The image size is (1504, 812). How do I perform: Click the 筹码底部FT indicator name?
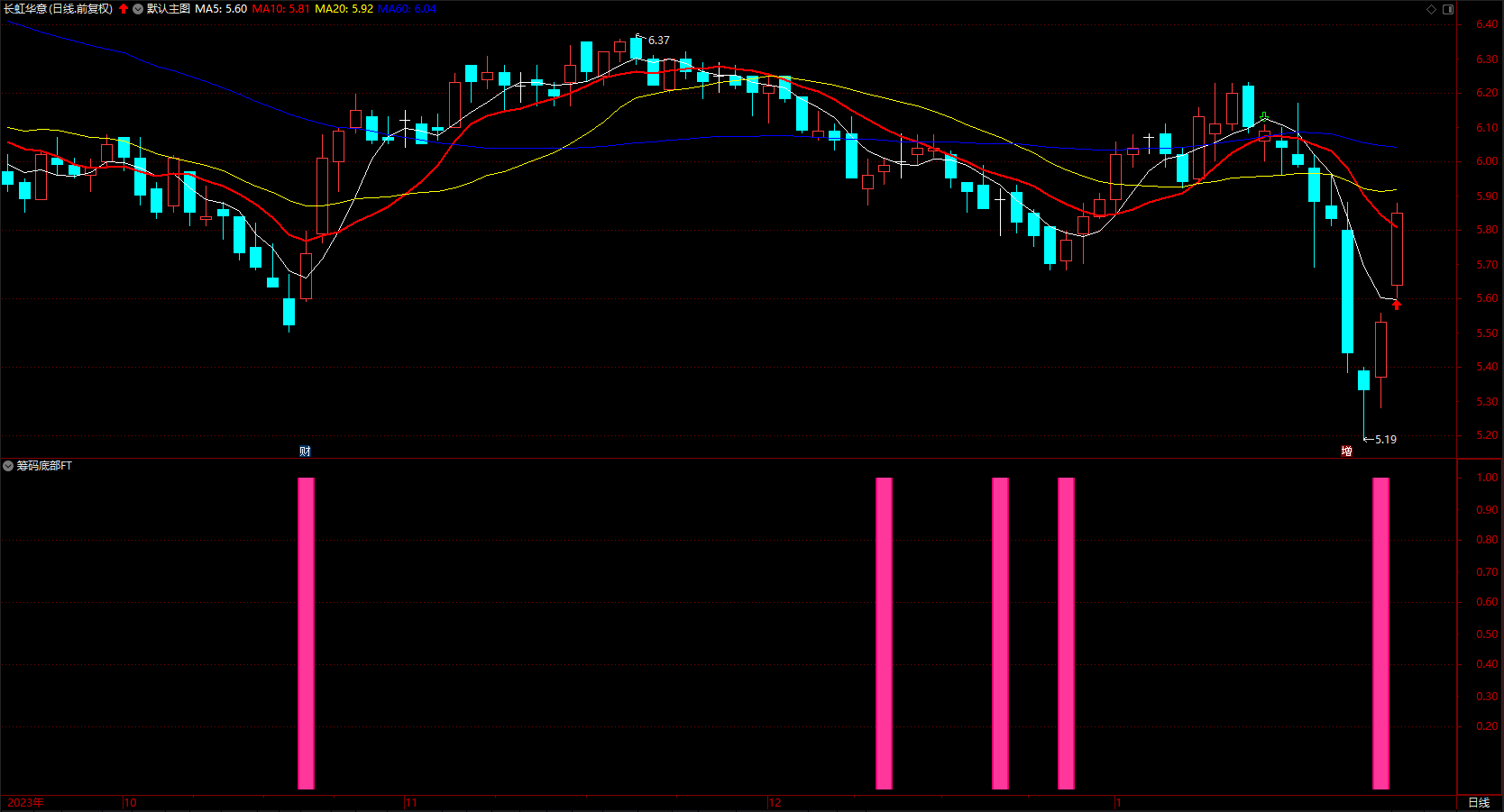[44, 466]
